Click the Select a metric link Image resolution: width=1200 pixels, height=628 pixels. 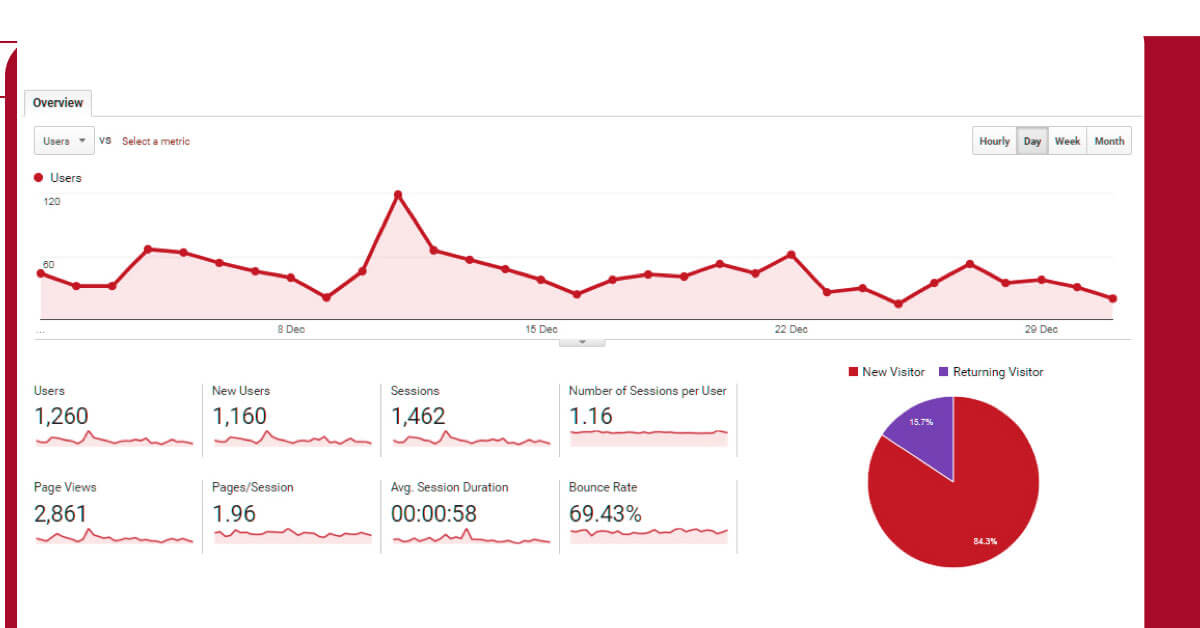tap(156, 141)
